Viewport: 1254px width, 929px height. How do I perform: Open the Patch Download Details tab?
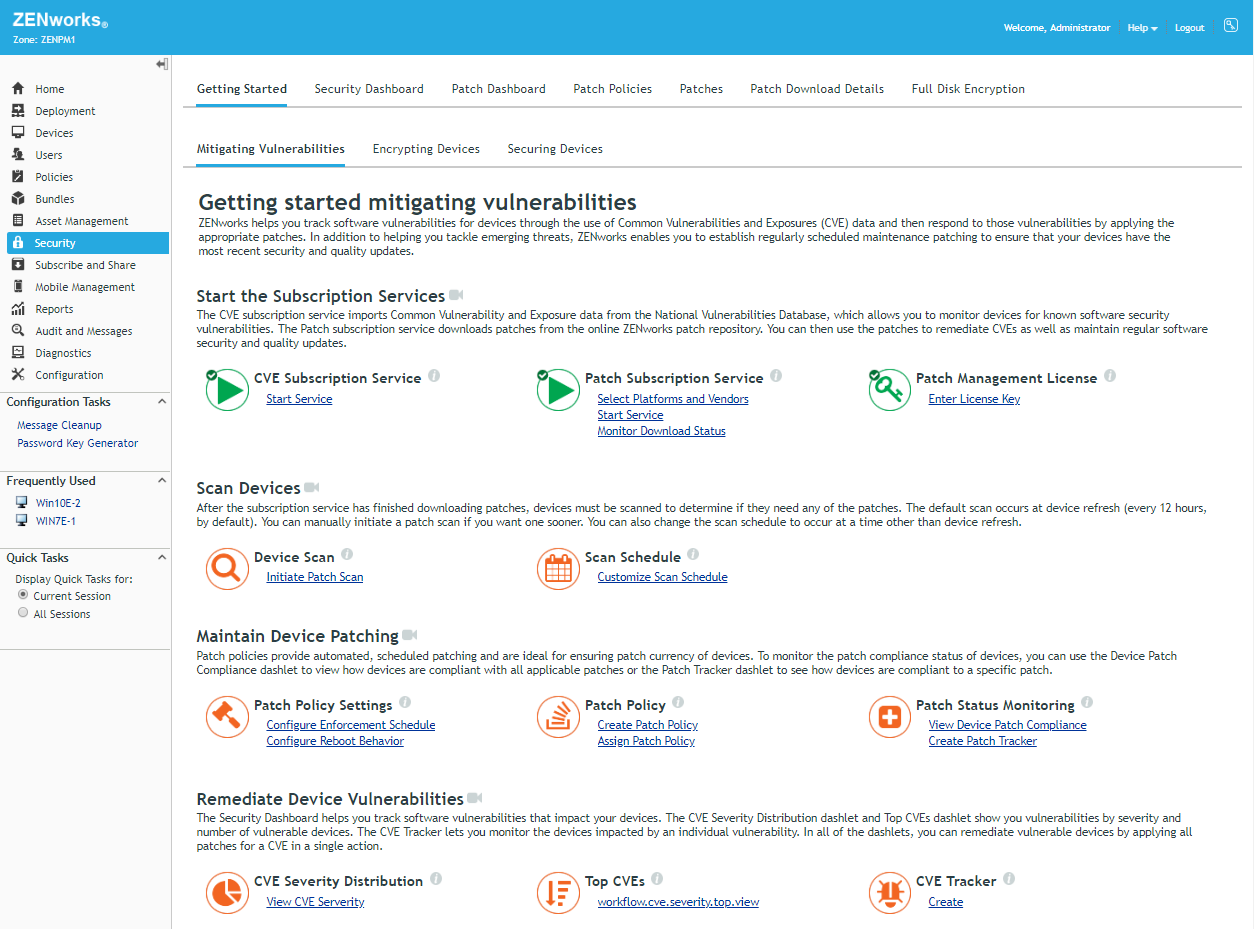pos(817,89)
